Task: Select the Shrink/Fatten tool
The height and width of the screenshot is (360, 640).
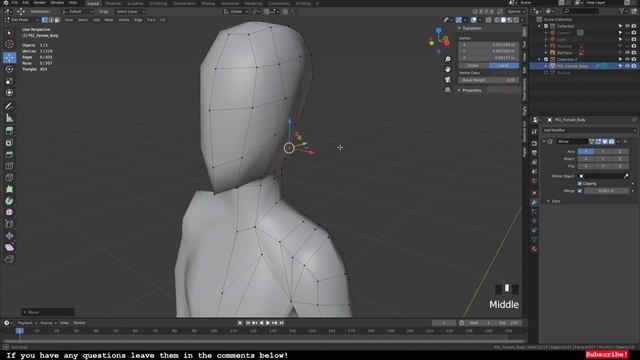Action: pos(9,236)
